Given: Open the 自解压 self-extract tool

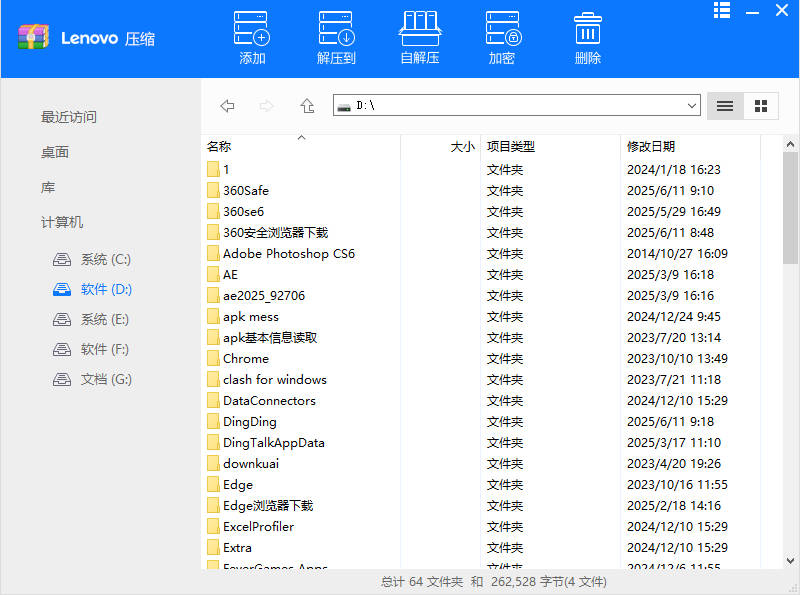Looking at the screenshot, I should click(x=419, y=35).
